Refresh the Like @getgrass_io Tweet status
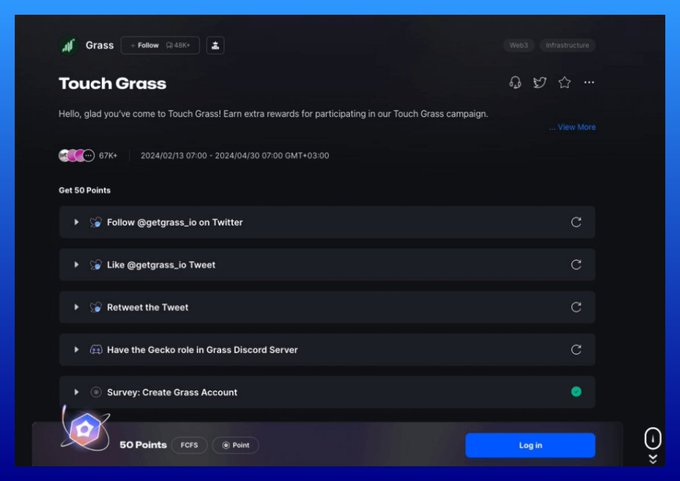Screen dimensions: 680x481 [x=576, y=265]
